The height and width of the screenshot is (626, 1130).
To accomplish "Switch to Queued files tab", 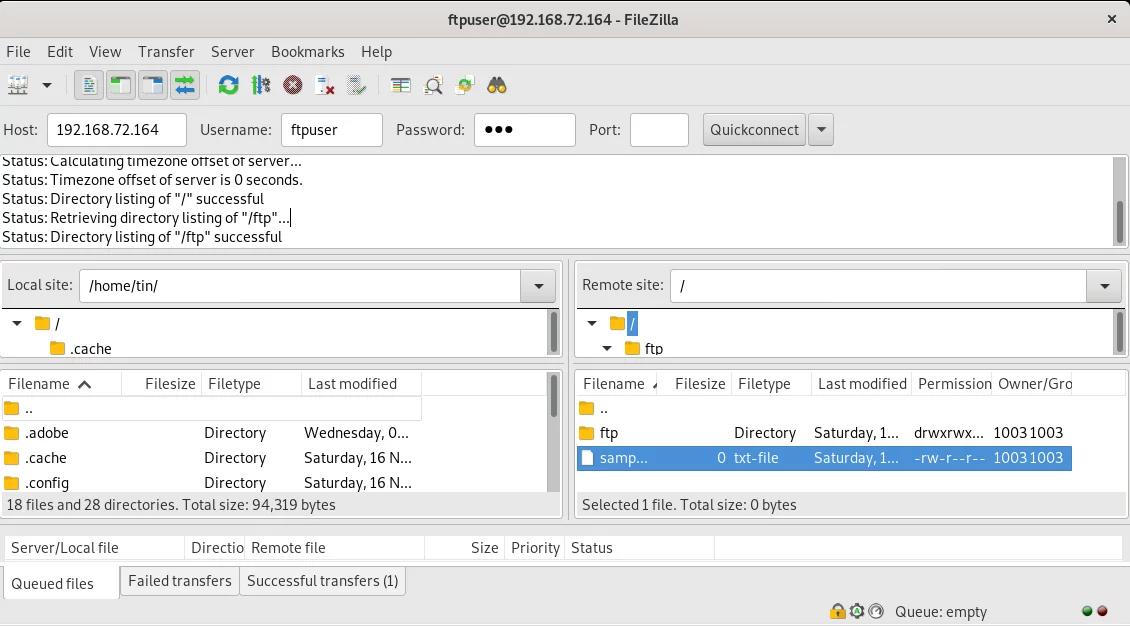I will (61, 583).
